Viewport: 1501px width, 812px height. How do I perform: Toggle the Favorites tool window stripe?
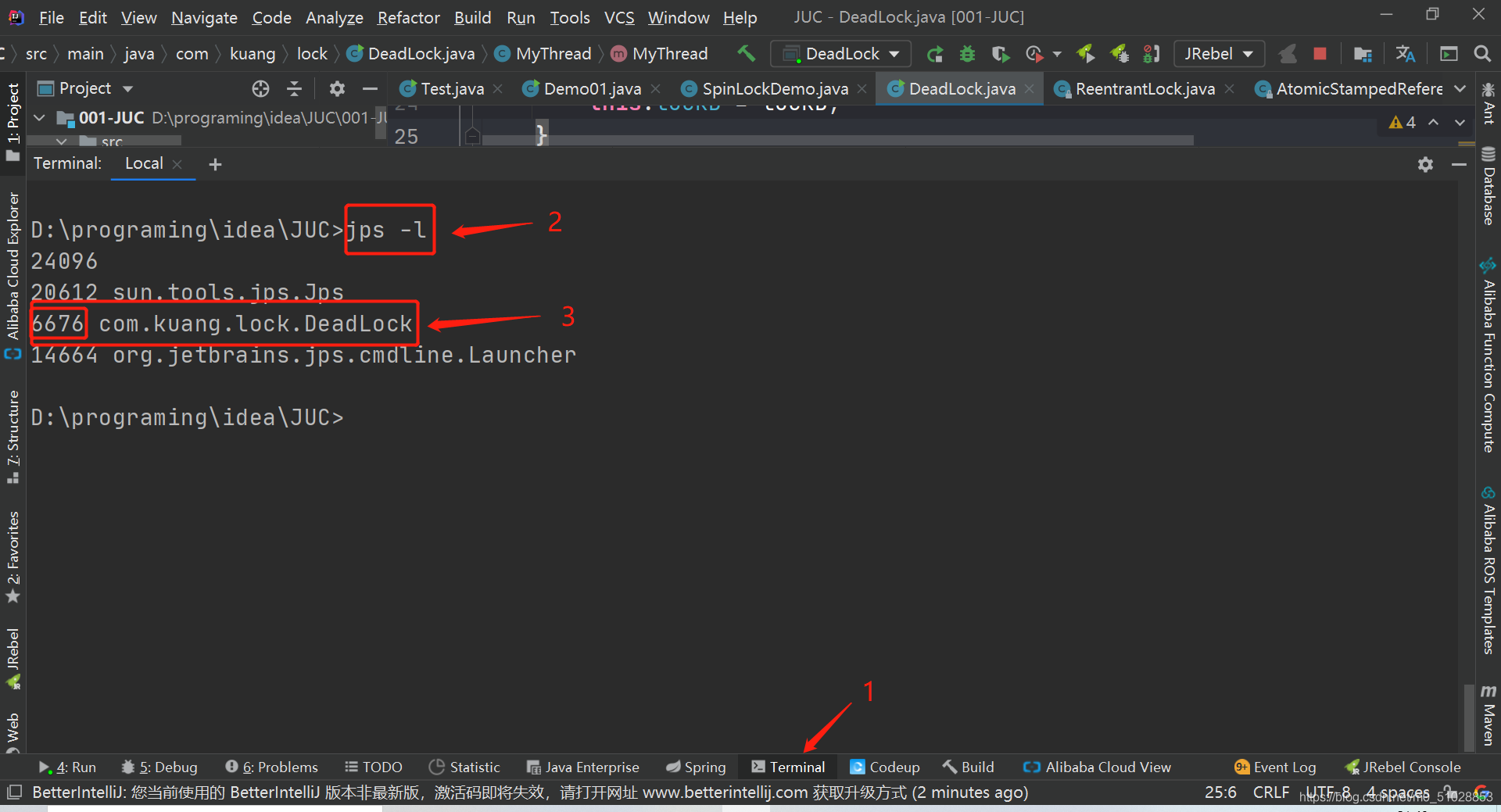[13, 557]
